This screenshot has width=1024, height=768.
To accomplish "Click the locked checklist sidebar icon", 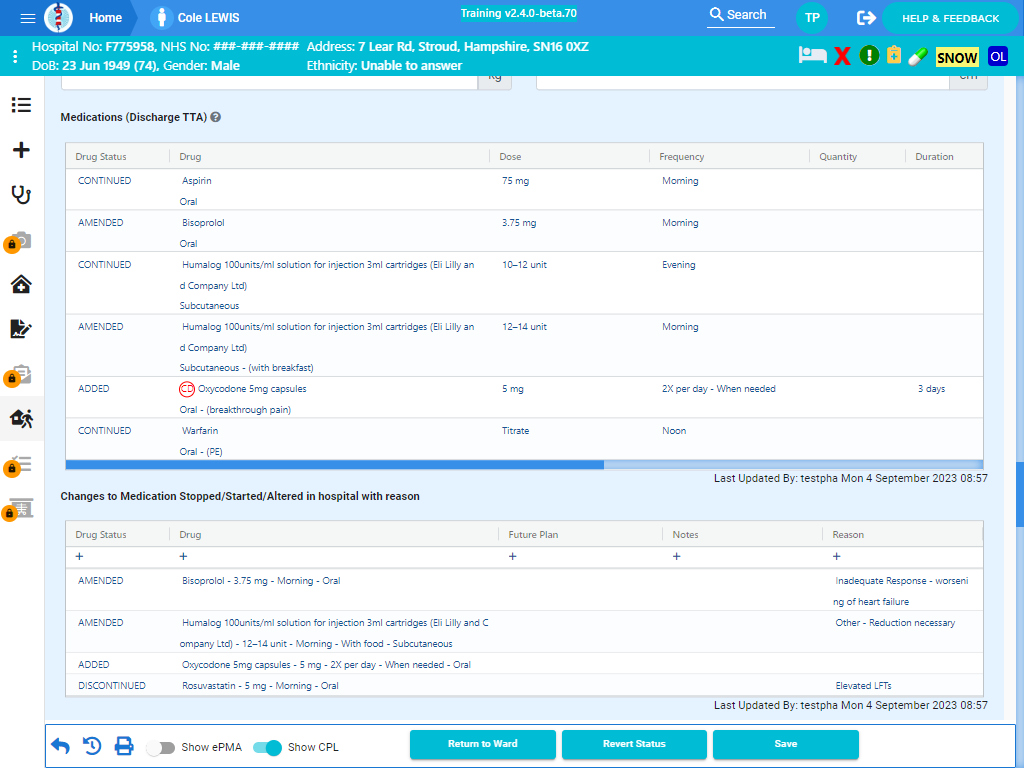I will [x=18, y=465].
